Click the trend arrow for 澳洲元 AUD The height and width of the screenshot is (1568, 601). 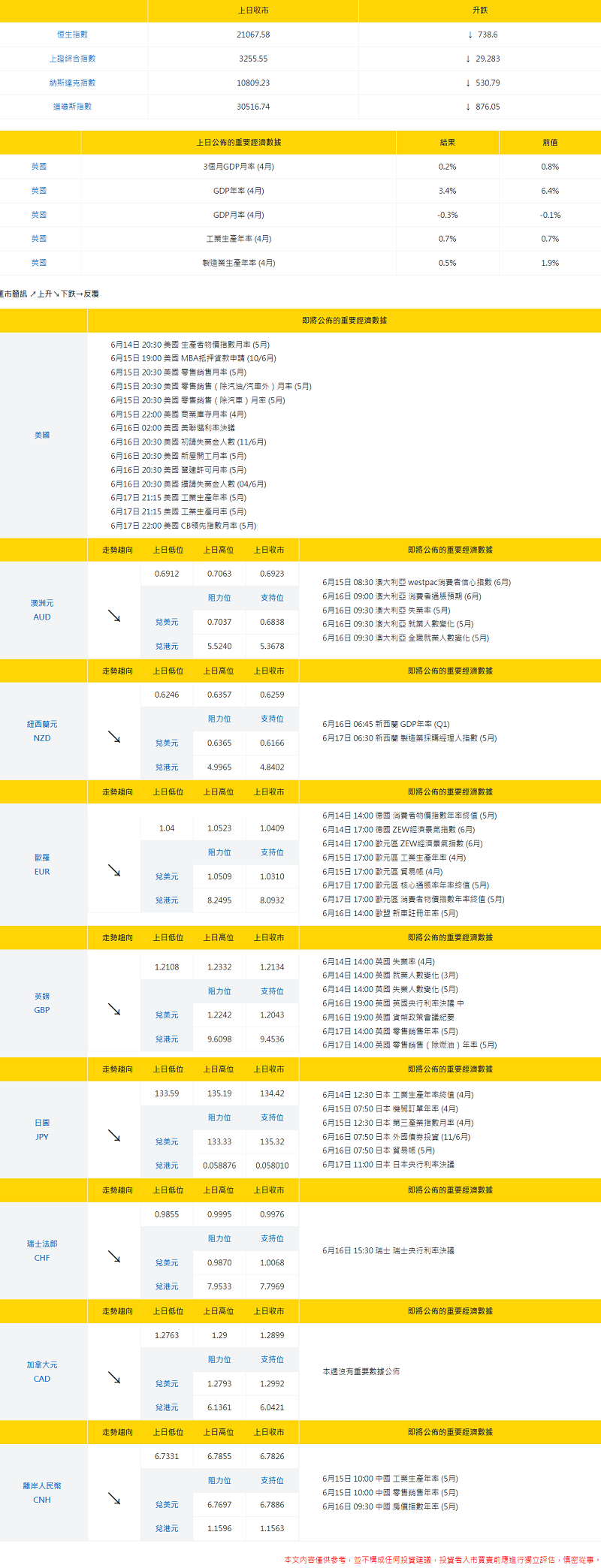tap(114, 616)
